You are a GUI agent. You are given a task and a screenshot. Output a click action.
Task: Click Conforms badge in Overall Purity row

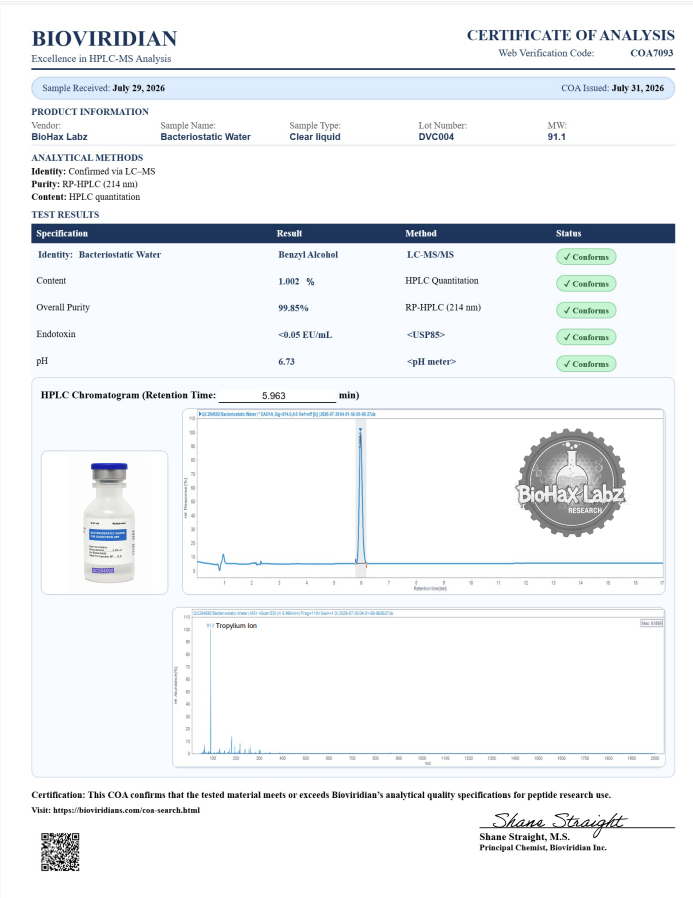[586, 310]
